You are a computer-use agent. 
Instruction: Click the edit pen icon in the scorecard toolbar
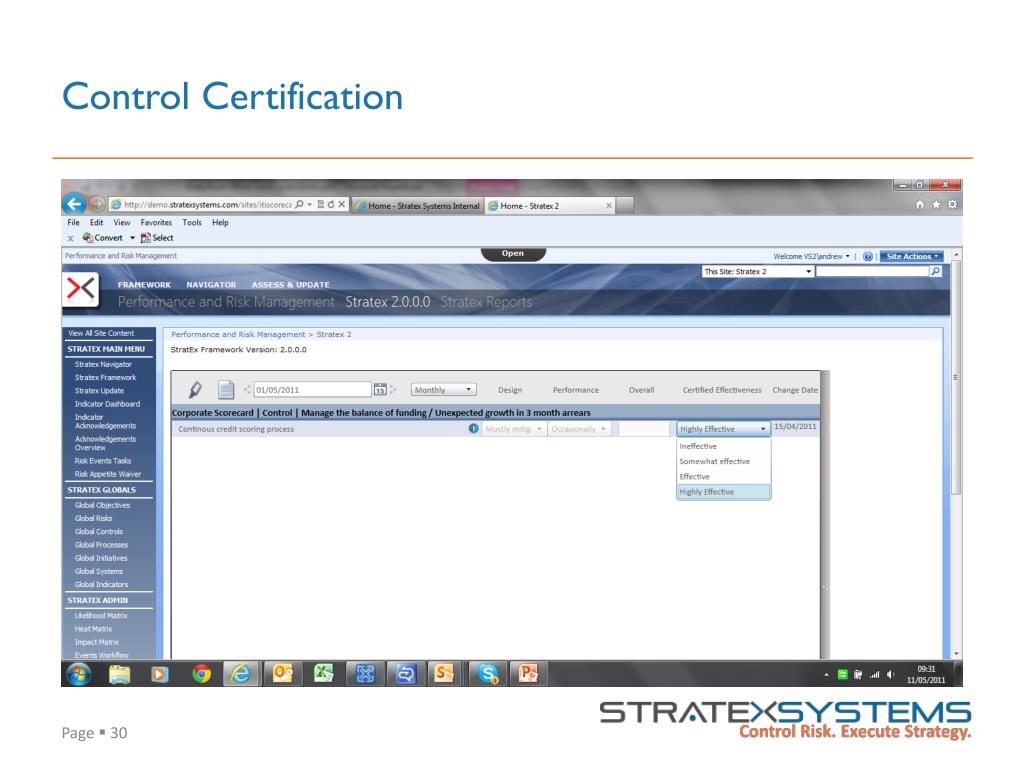(x=195, y=390)
